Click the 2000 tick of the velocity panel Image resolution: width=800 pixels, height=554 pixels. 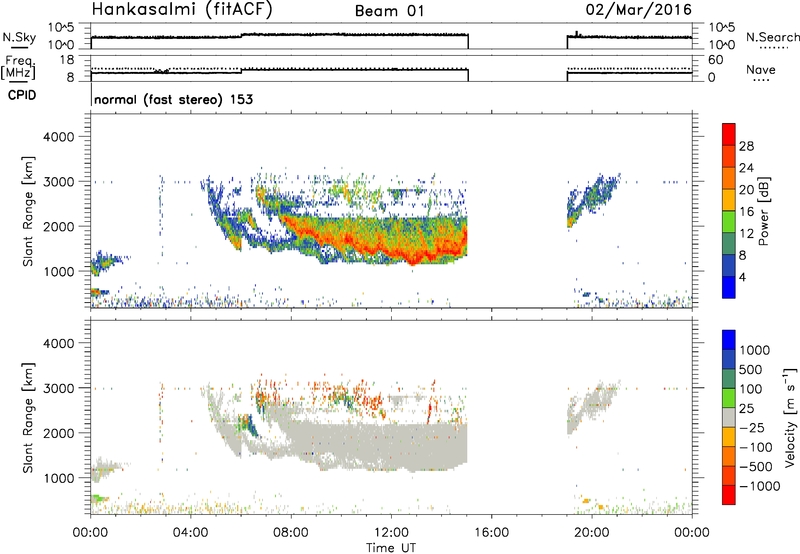pos(59,433)
